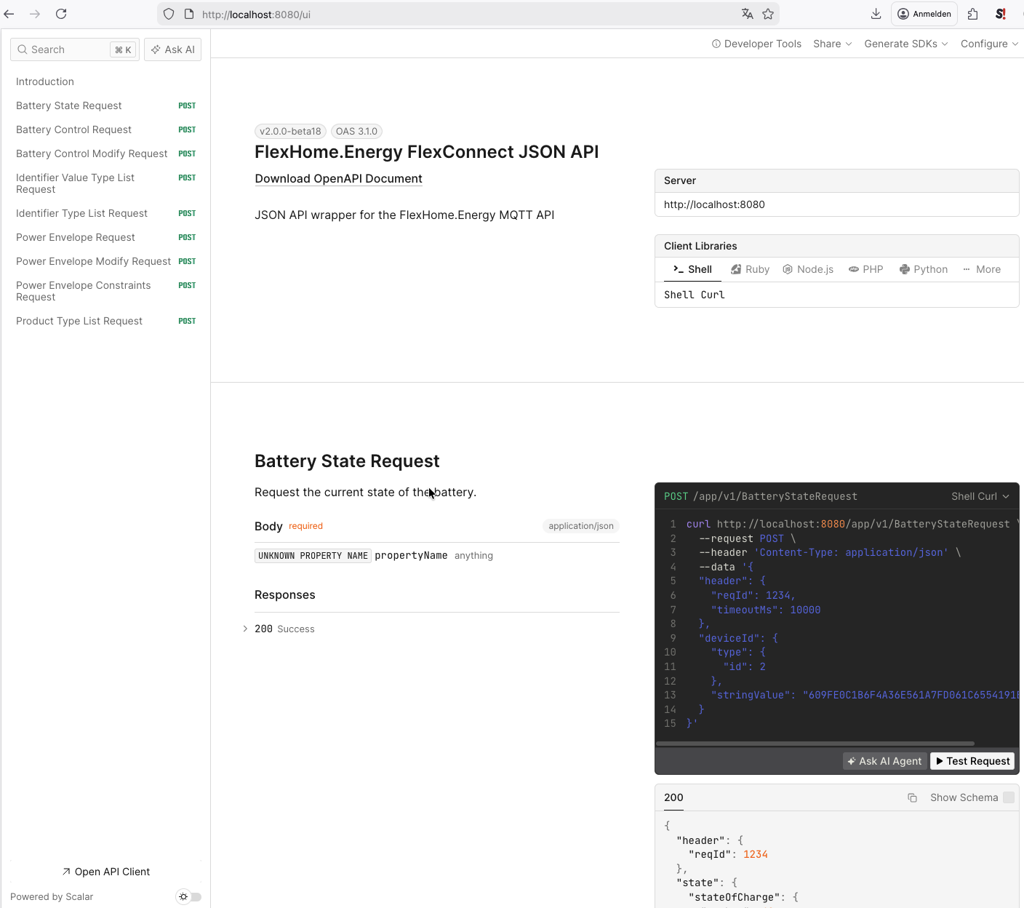This screenshot has height=908, width=1024.
Task: Open More client libraries menu
Action: click(982, 269)
